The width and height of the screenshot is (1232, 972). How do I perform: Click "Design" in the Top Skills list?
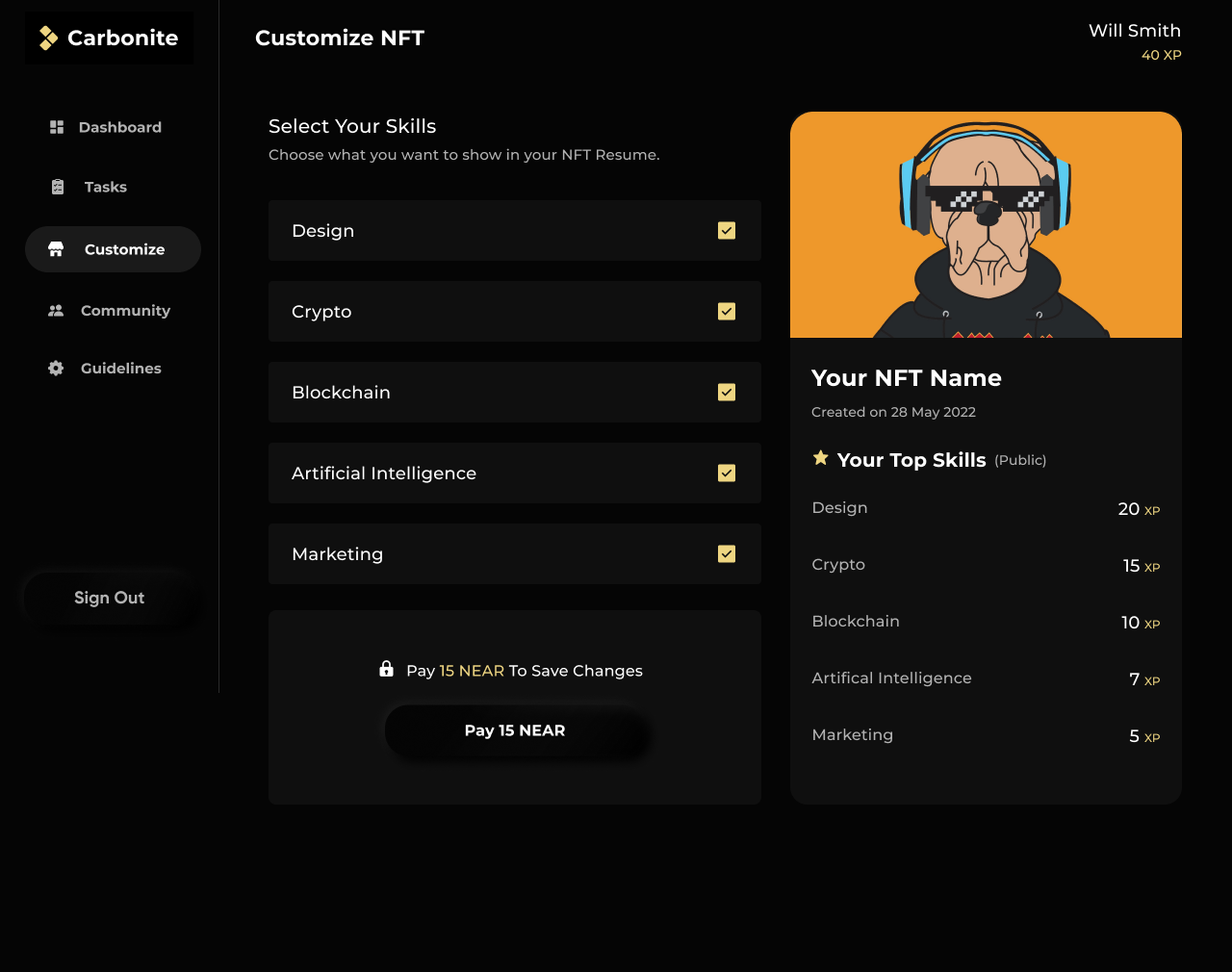[839, 507]
